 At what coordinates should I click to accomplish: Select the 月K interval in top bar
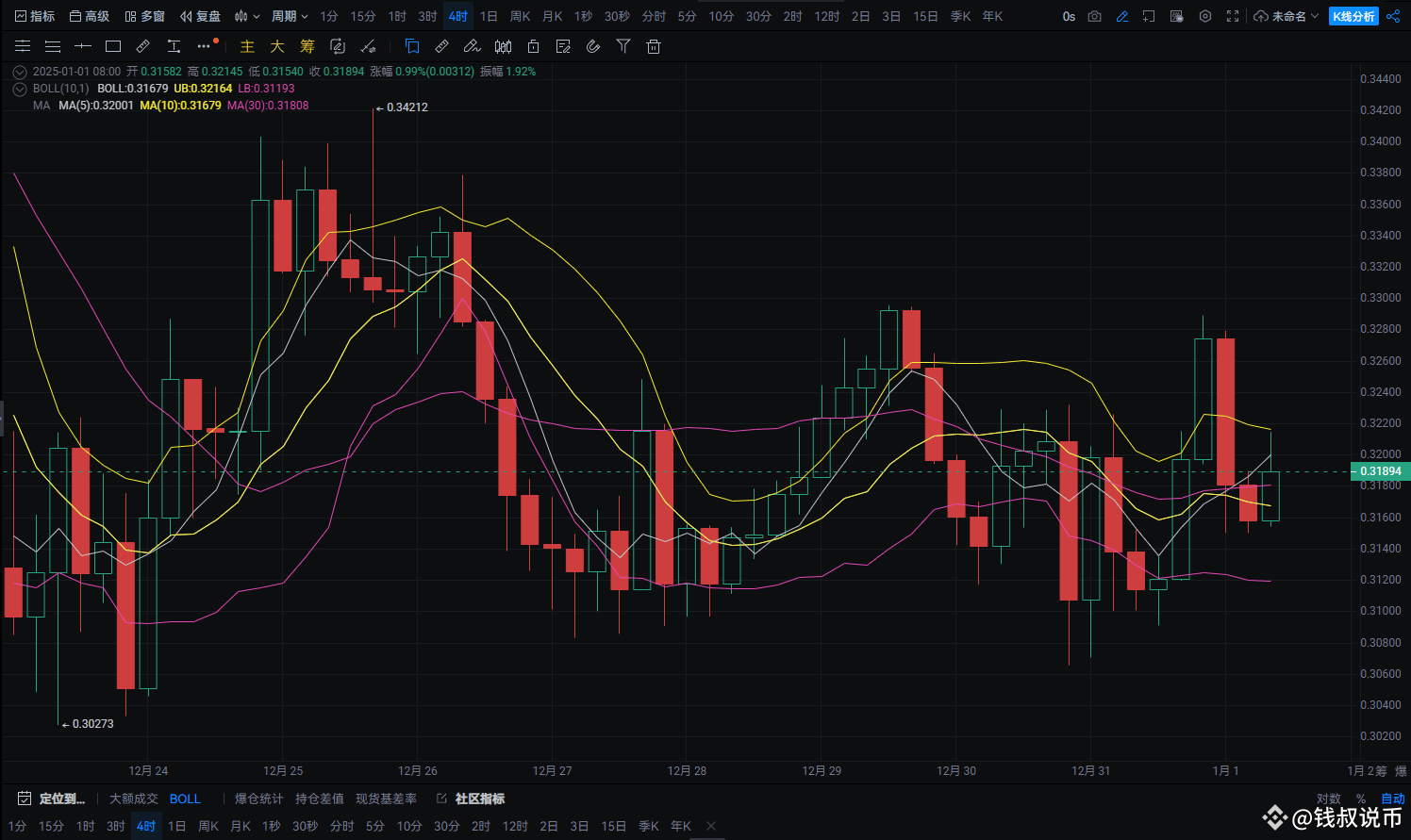point(552,16)
